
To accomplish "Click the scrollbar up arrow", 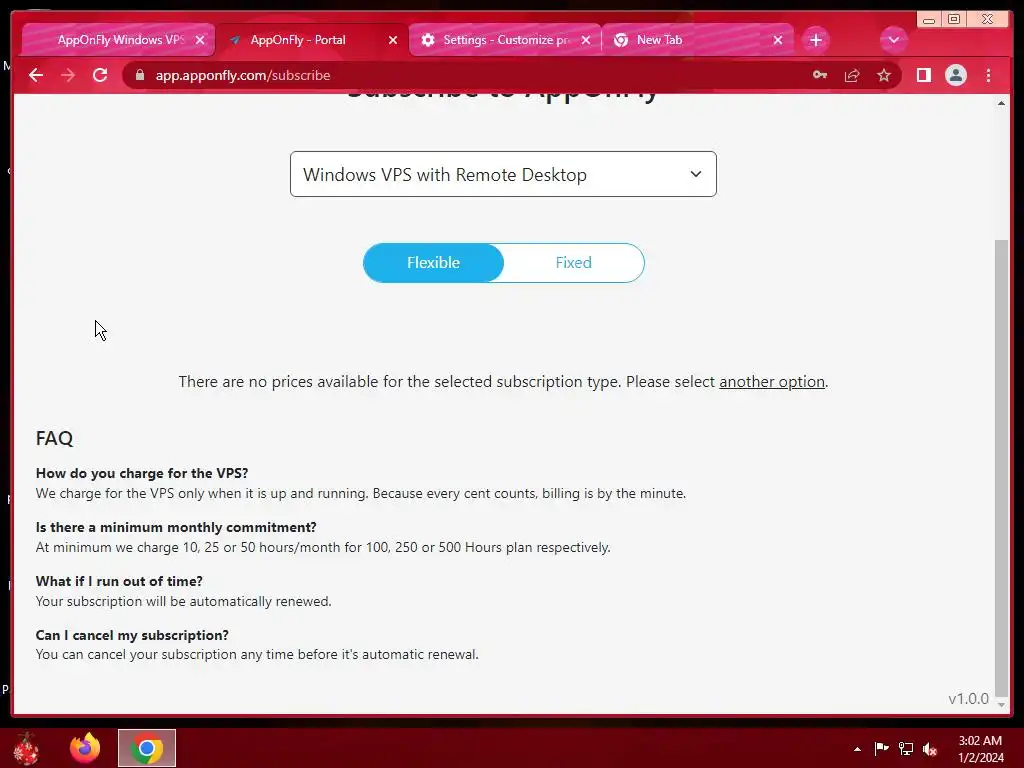I will point(1001,103).
